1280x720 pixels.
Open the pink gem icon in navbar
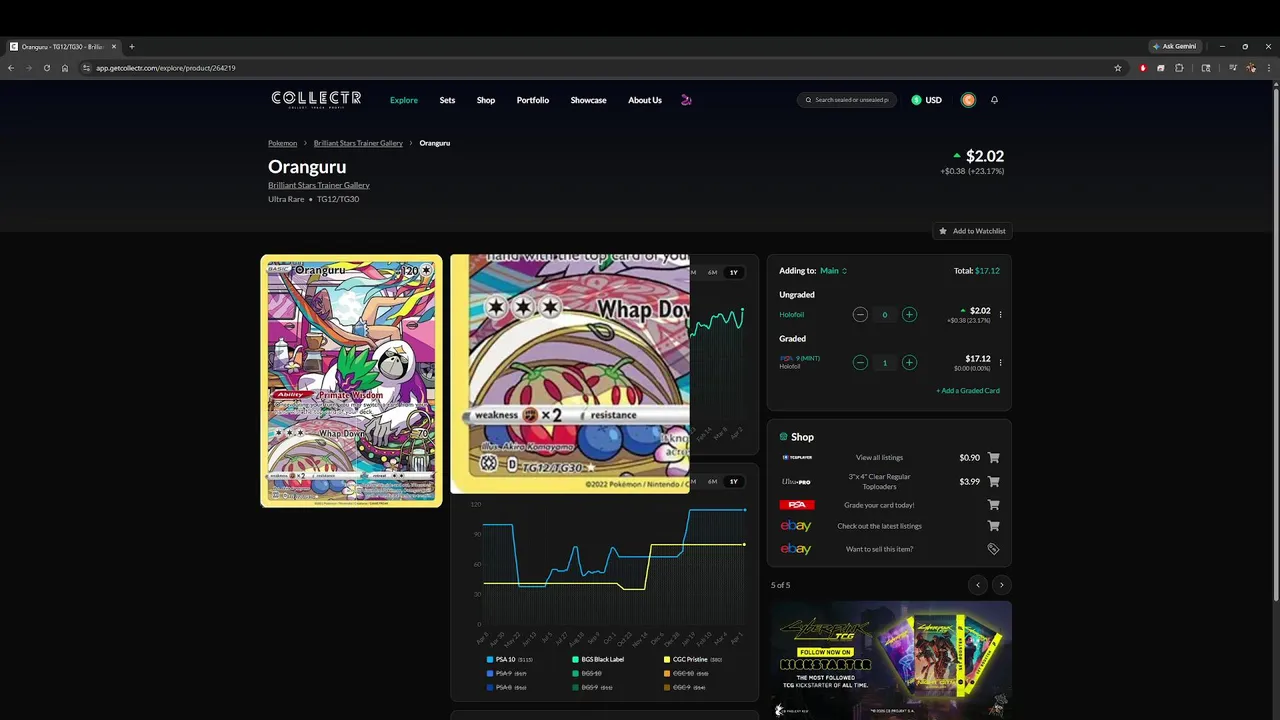click(686, 100)
